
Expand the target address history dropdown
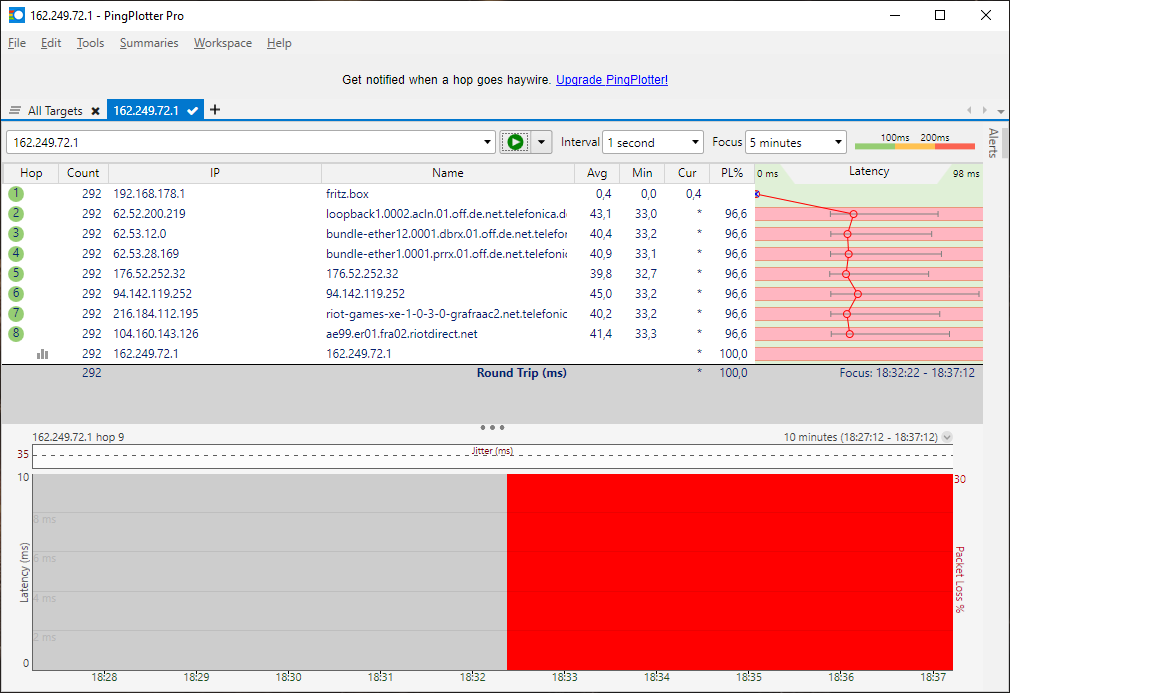point(487,142)
